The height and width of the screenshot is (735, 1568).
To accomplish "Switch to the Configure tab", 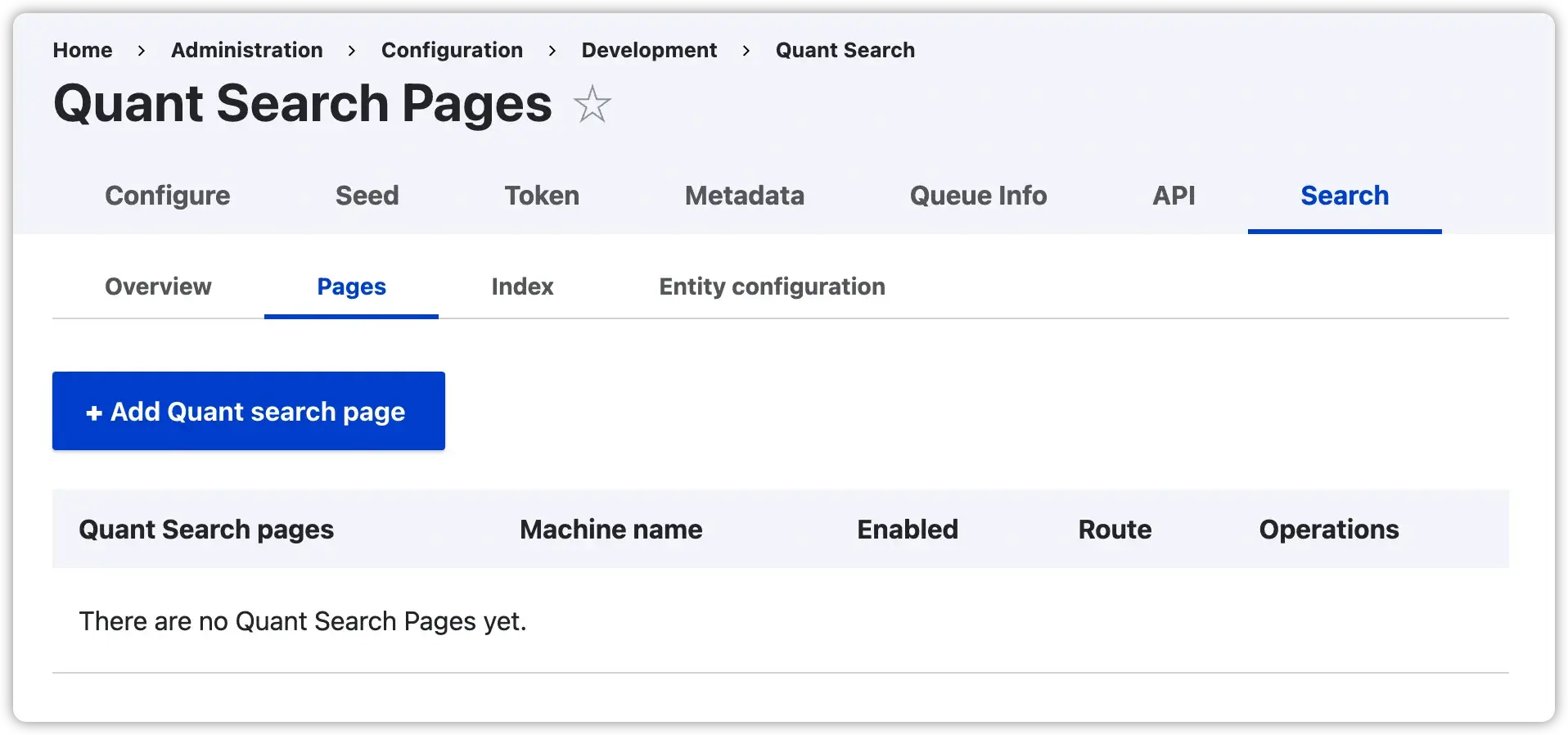I will pos(168,196).
